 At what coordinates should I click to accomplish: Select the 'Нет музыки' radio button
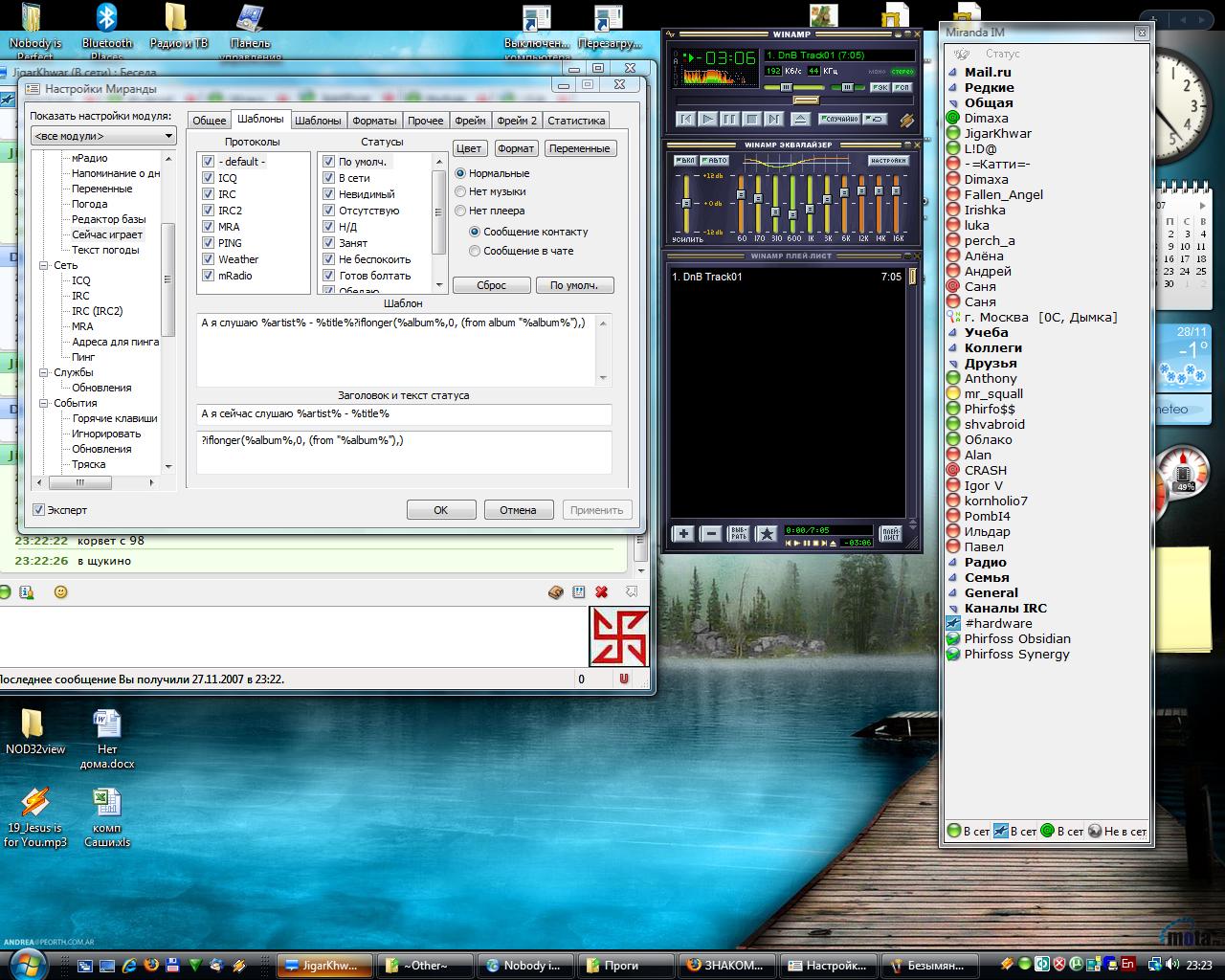(x=461, y=191)
